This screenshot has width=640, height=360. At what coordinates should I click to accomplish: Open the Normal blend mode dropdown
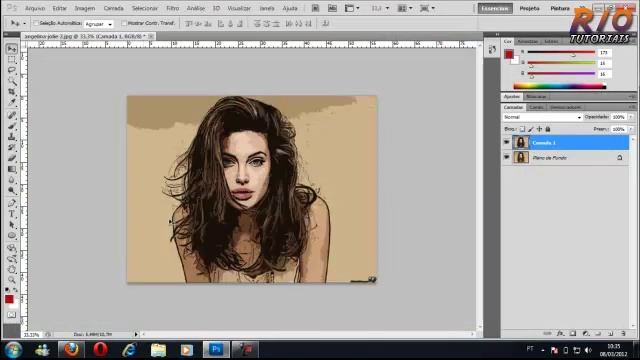(x=542, y=117)
